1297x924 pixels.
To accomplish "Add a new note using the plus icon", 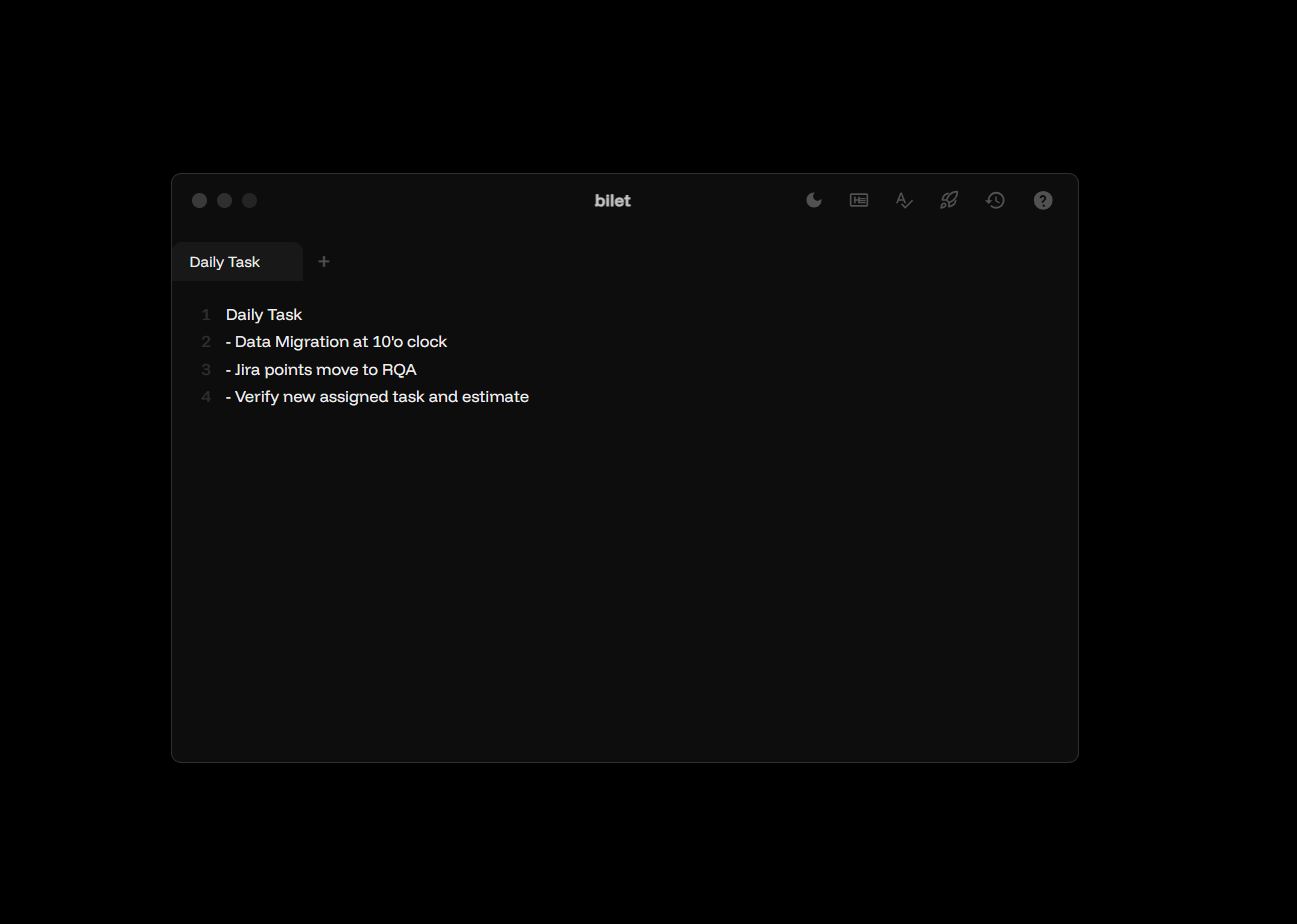I will 323,261.
